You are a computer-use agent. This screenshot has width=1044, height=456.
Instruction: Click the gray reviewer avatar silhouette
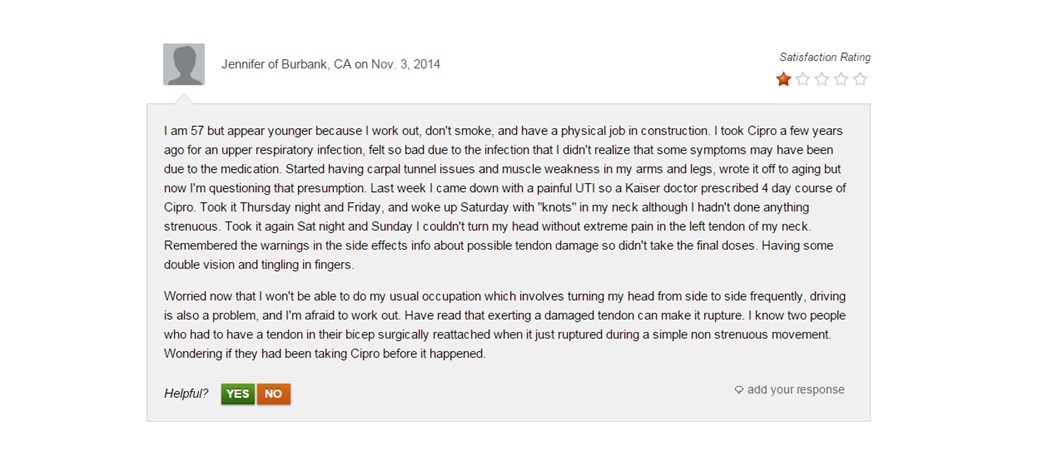click(x=184, y=65)
